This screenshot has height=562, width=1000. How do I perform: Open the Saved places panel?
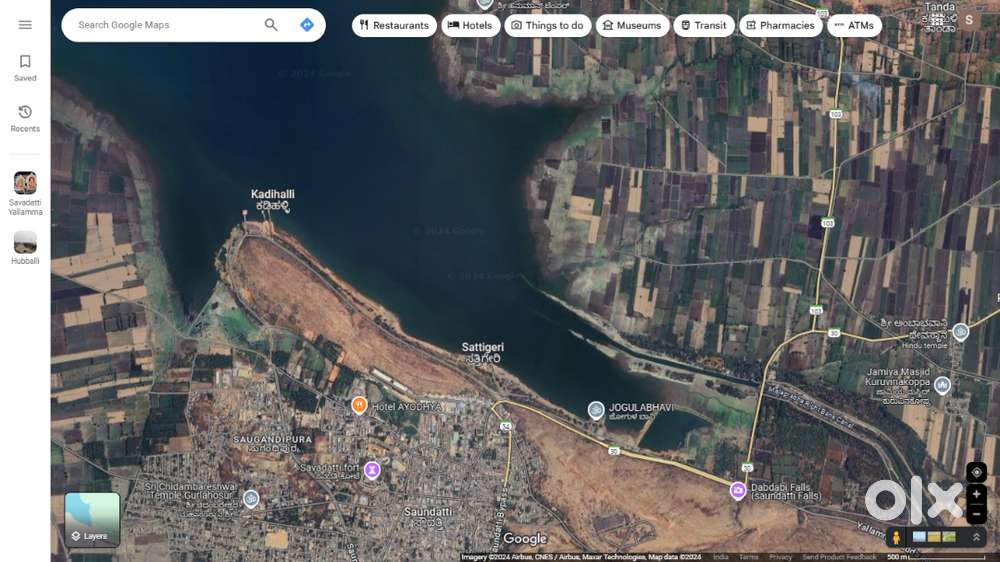pyautogui.click(x=25, y=67)
